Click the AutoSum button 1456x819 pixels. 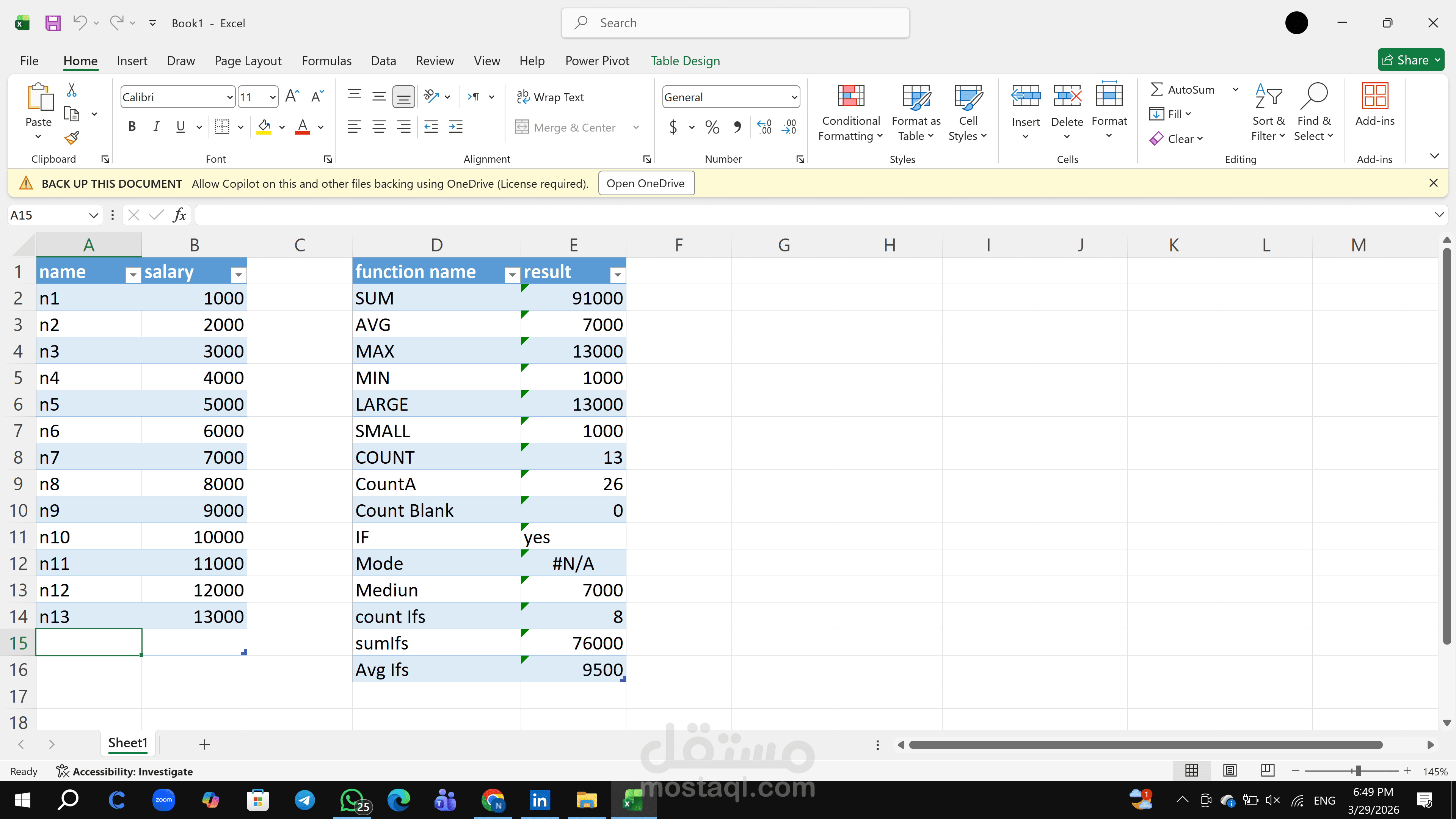point(1183,89)
